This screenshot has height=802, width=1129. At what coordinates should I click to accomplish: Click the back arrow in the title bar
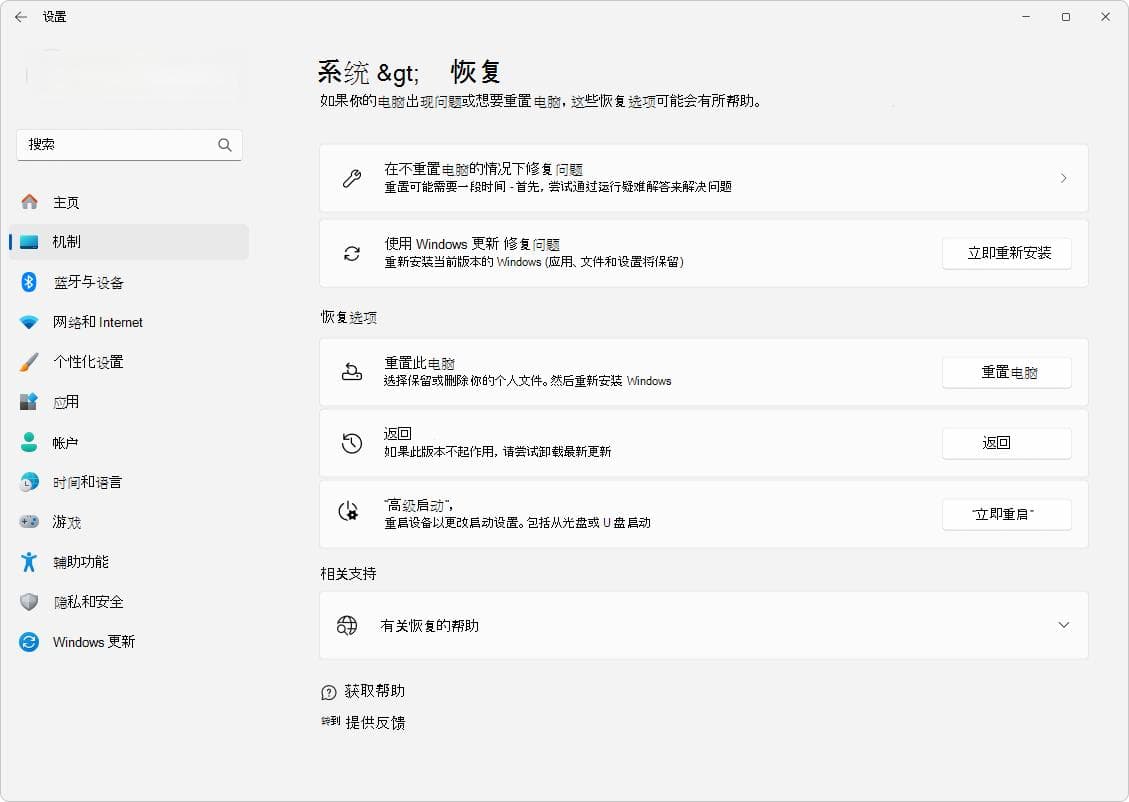point(21,17)
